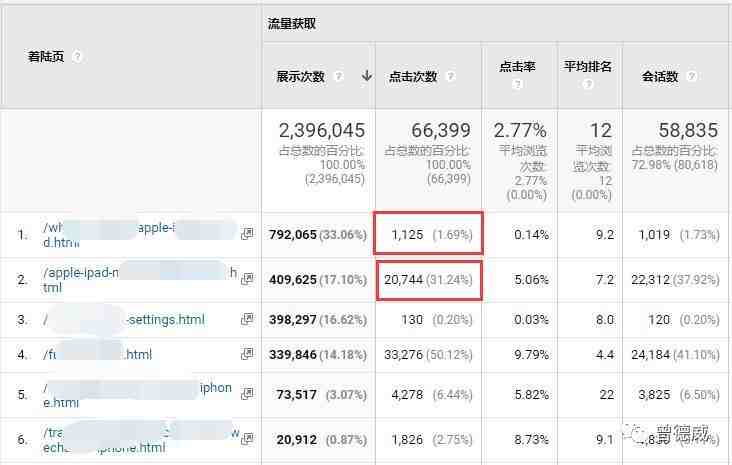This screenshot has height=465, width=732.
Task: Select clicks value 4,278
Action: pyautogui.click(x=408, y=395)
